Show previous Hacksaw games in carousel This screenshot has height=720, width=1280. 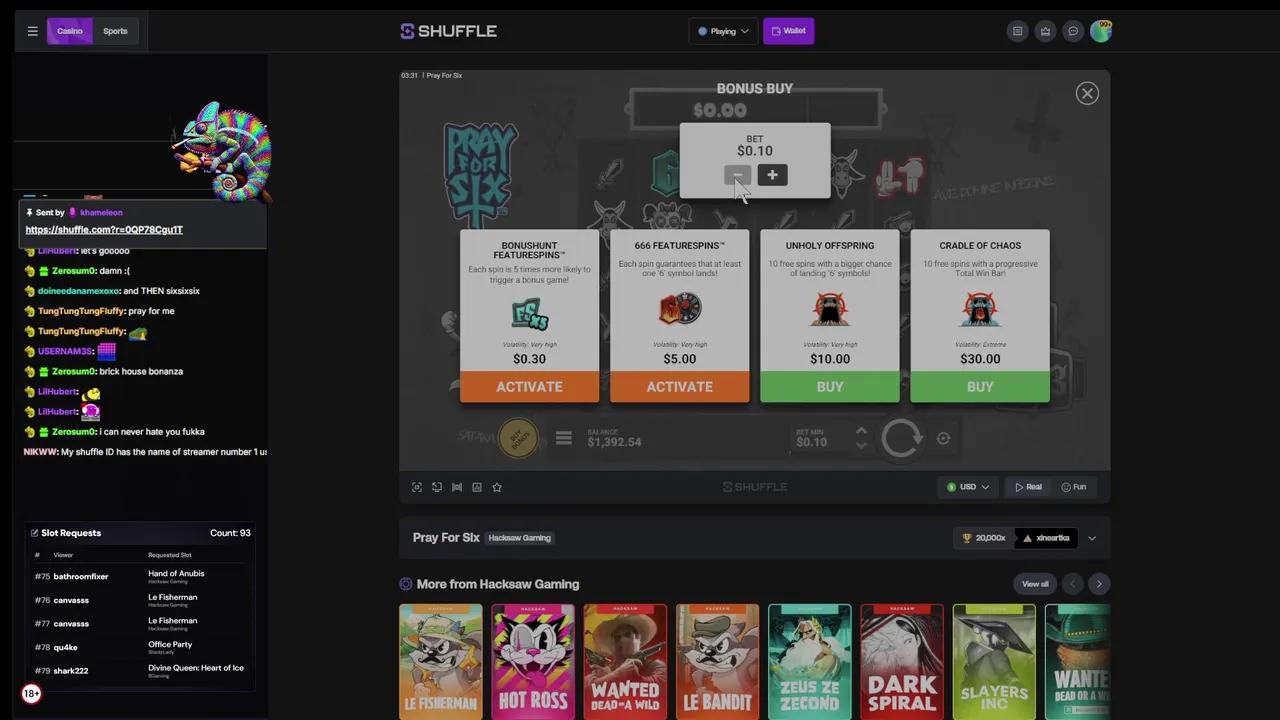1073,584
